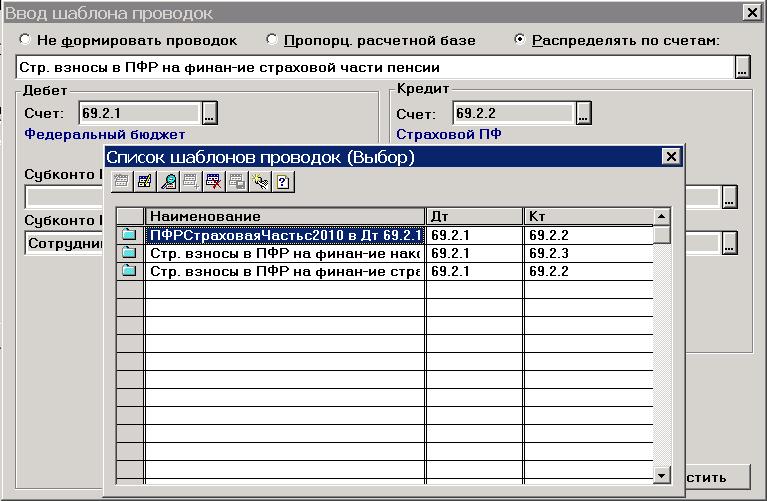This screenshot has width=767, height=501.
Task: Click folder icon of the 69.2.3 credit row
Action: click(129, 252)
